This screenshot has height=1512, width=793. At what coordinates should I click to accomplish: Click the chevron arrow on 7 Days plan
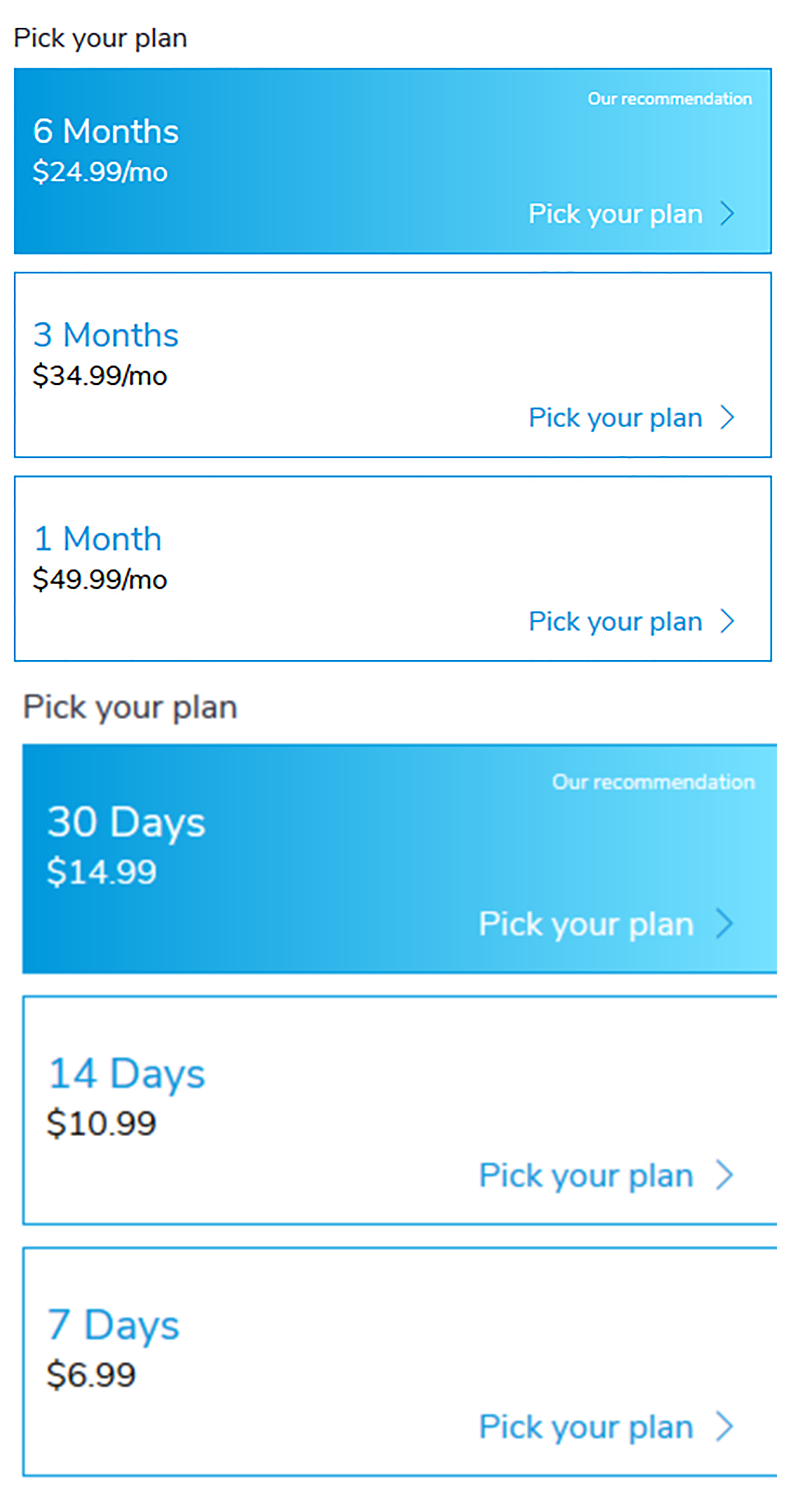pos(724,1426)
